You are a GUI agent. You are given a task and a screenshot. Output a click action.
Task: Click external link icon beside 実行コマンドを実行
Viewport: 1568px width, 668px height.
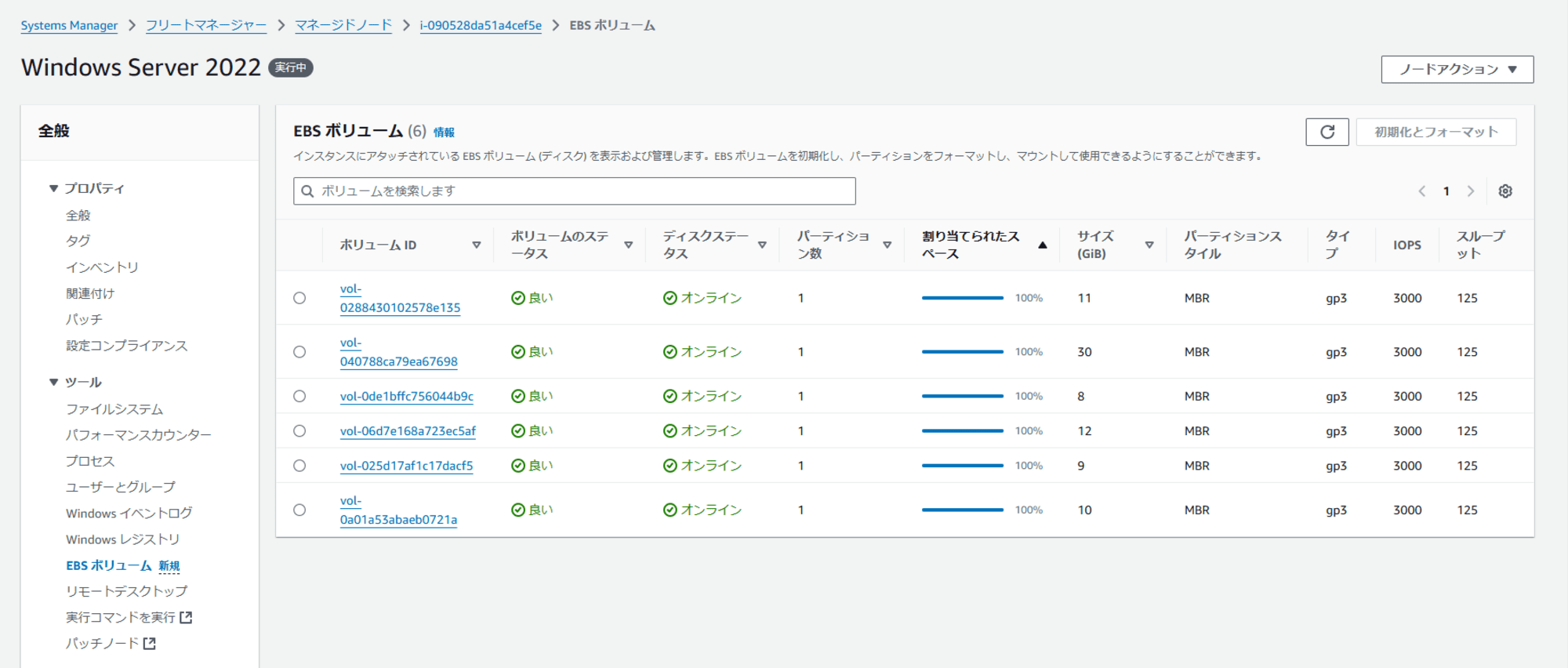[186, 618]
